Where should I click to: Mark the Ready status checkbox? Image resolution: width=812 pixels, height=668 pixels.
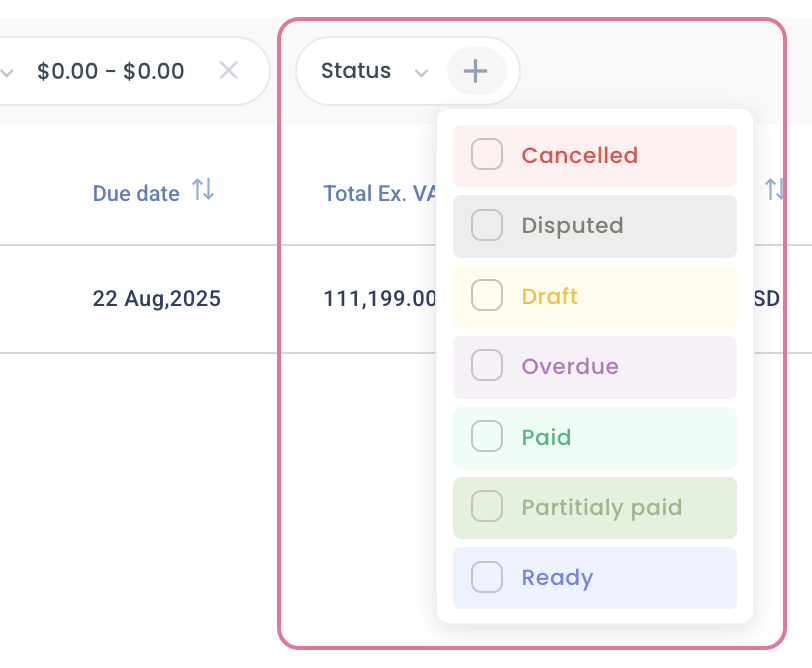(x=487, y=577)
